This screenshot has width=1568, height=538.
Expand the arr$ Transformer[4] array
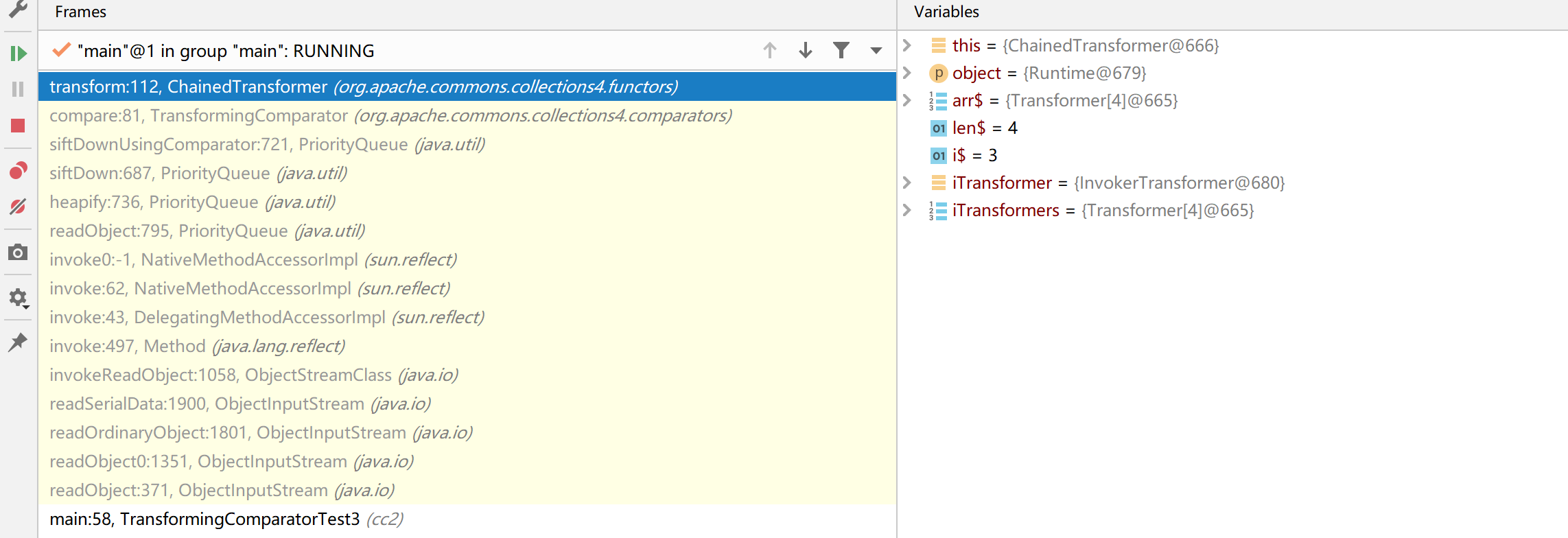click(907, 100)
